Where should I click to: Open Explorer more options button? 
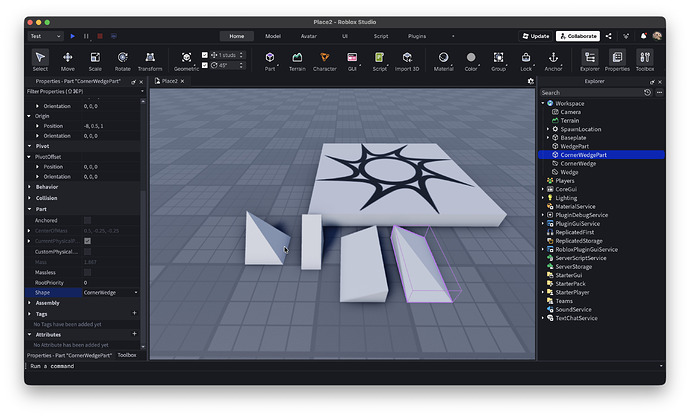click(659, 92)
